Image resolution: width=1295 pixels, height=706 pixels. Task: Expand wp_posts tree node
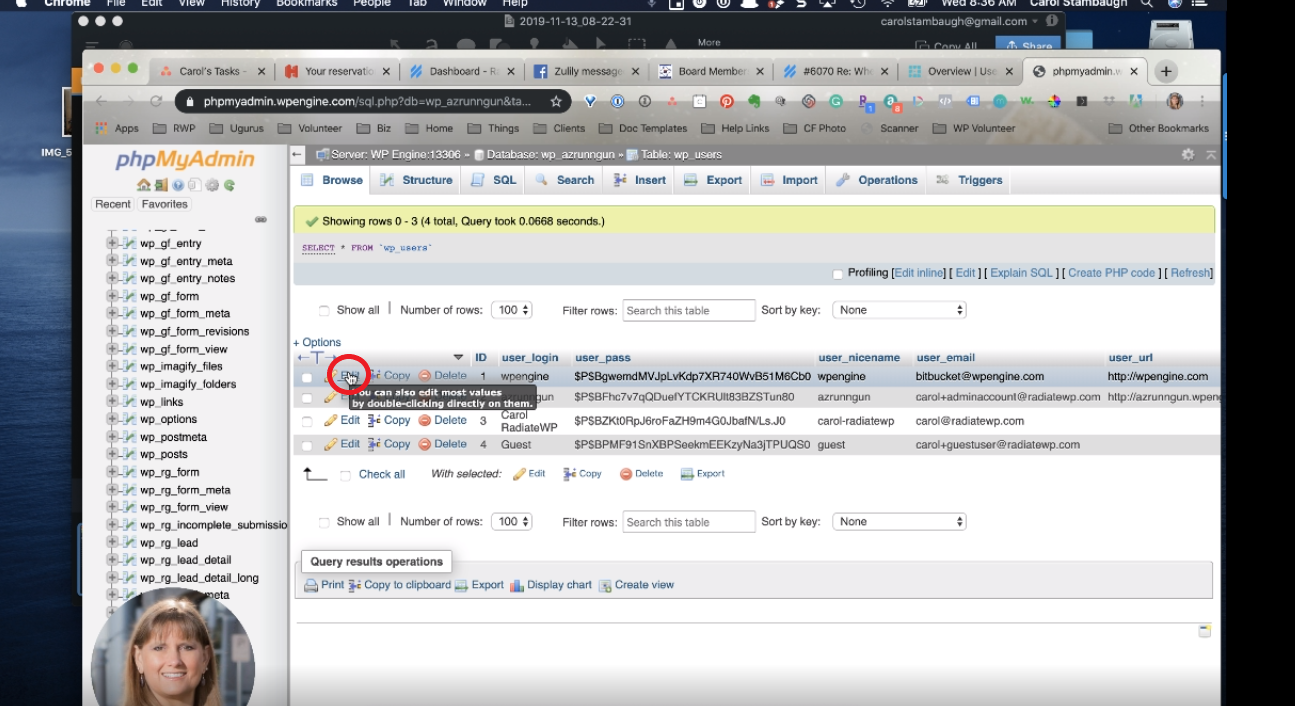pyautogui.click(x=113, y=454)
